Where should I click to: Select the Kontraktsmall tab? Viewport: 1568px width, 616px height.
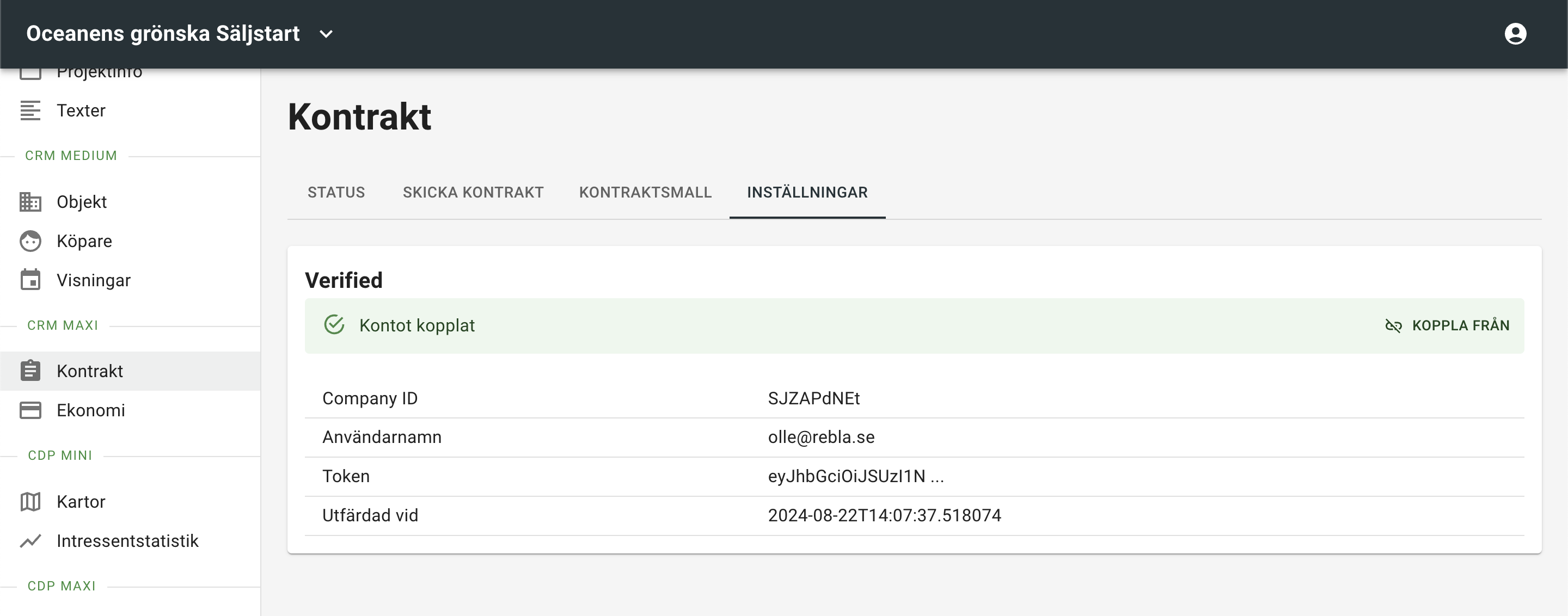tap(645, 193)
